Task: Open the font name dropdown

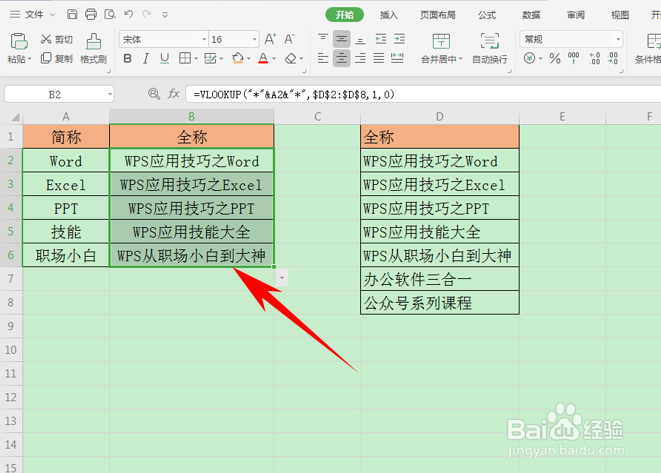Action: 204,39
